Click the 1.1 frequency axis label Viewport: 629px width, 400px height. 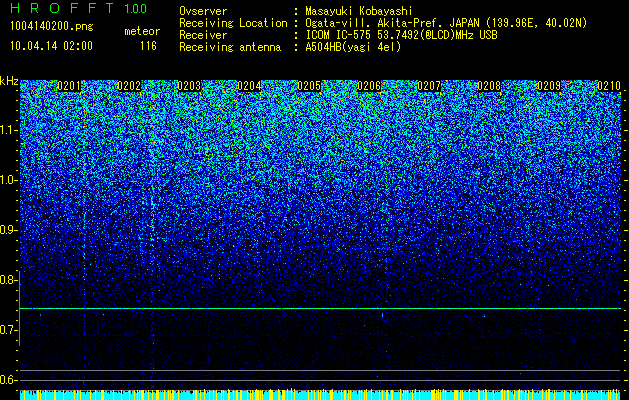[x=8, y=130]
